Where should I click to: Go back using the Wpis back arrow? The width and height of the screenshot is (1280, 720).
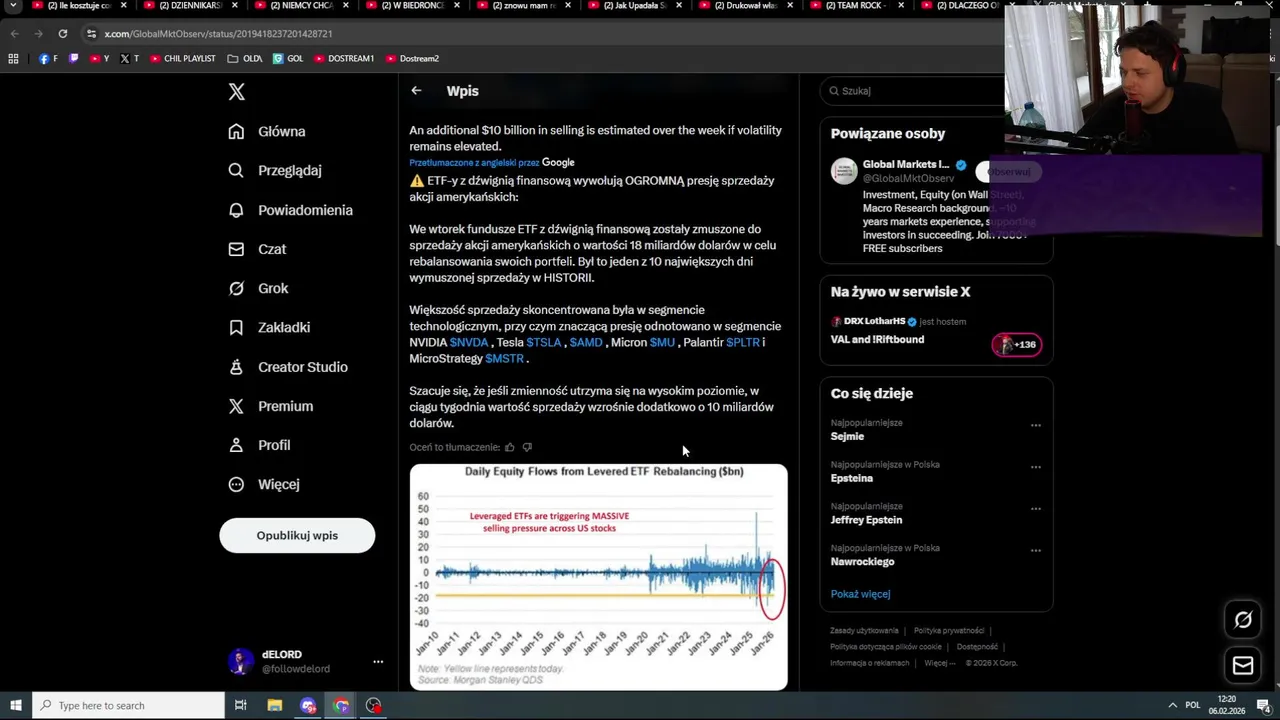[416, 91]
